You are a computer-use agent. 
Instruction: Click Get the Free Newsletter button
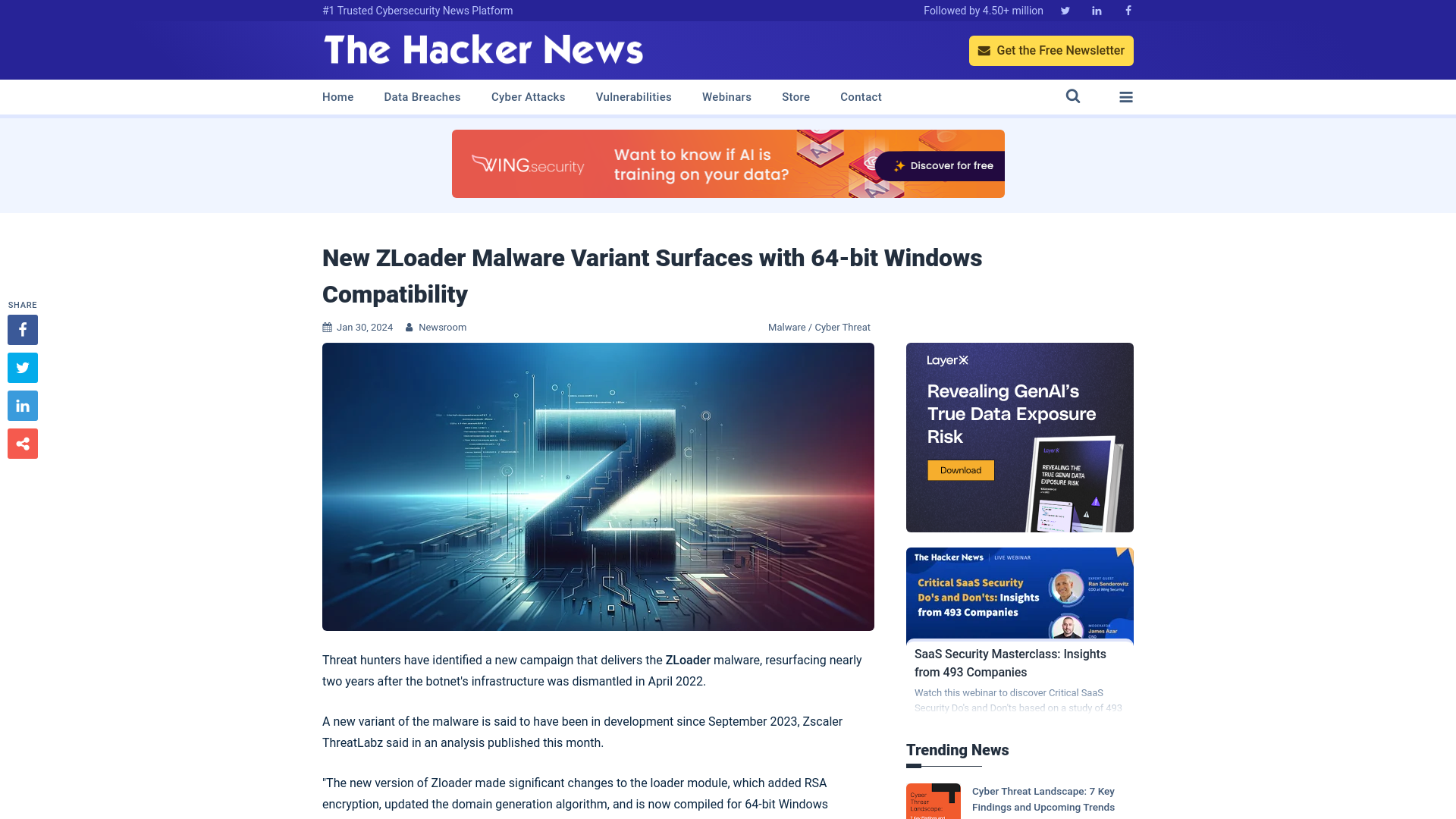click(1051, 50)
